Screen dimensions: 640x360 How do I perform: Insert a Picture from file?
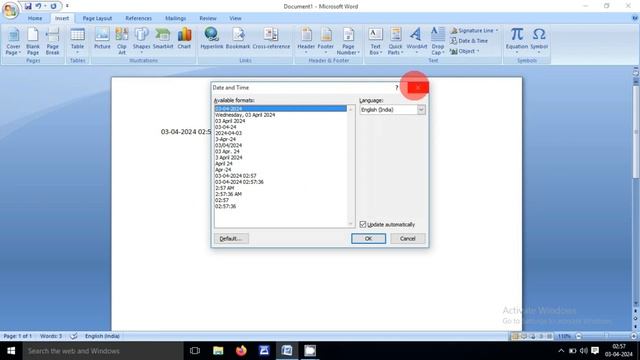click(x=102, y=39)
